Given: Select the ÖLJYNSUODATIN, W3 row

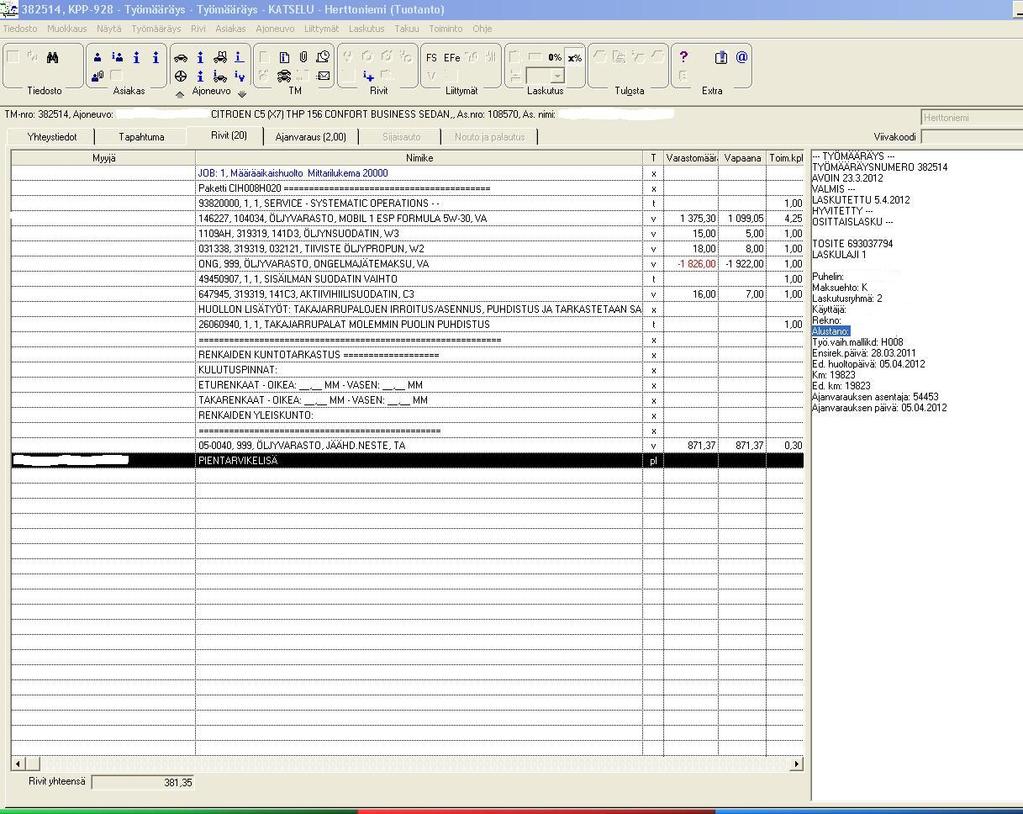Looking at the screenshot, I should 407,234.
